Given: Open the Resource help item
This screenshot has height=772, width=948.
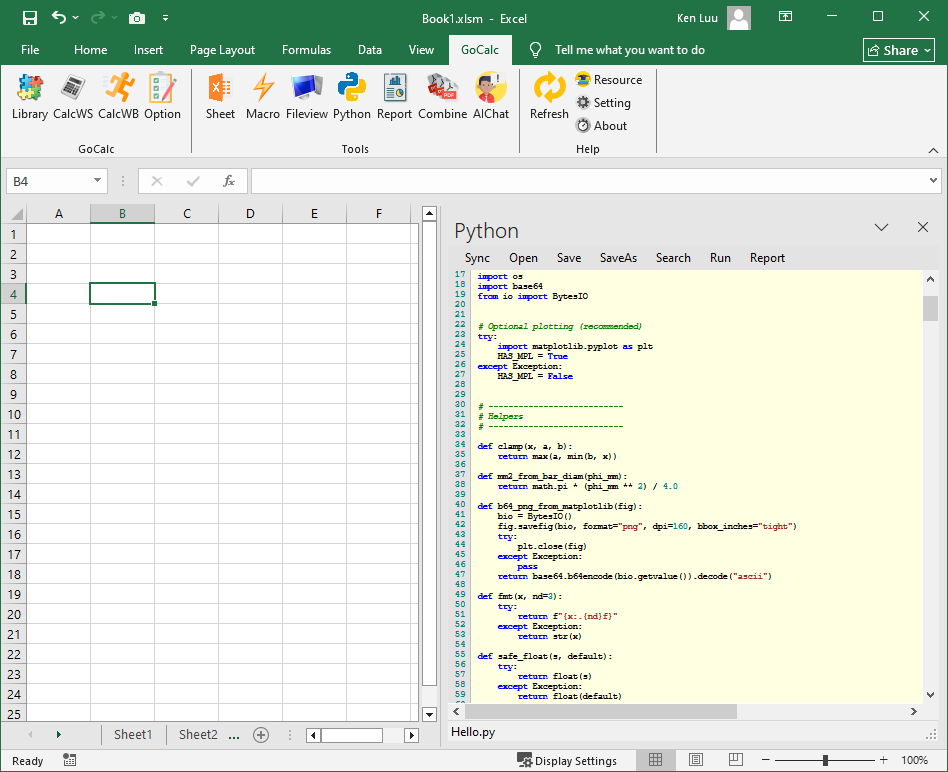Looking at the screenshot, I should (609, 80).
